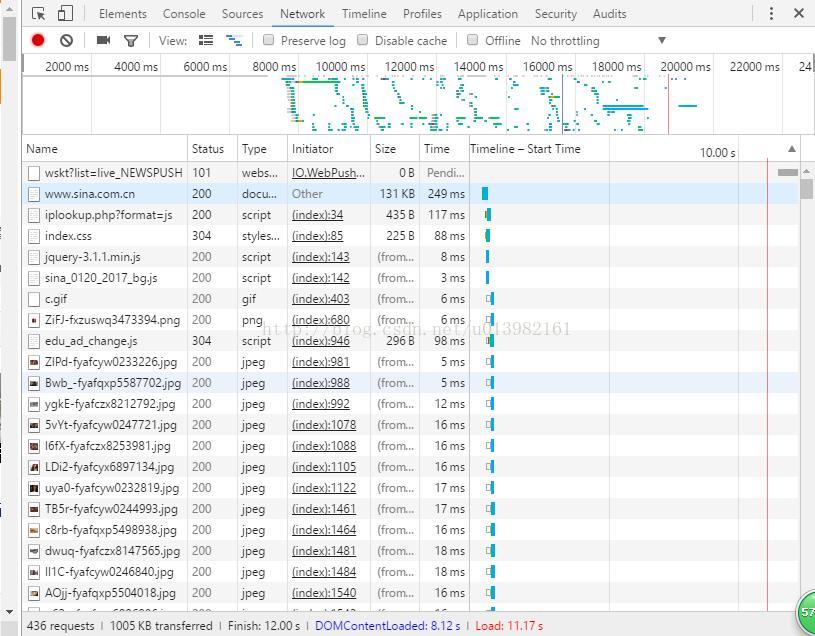Image resolution: width=815 pixels, height=636 pixels.
Task: Open the Console tab
Action: (184, 14)
